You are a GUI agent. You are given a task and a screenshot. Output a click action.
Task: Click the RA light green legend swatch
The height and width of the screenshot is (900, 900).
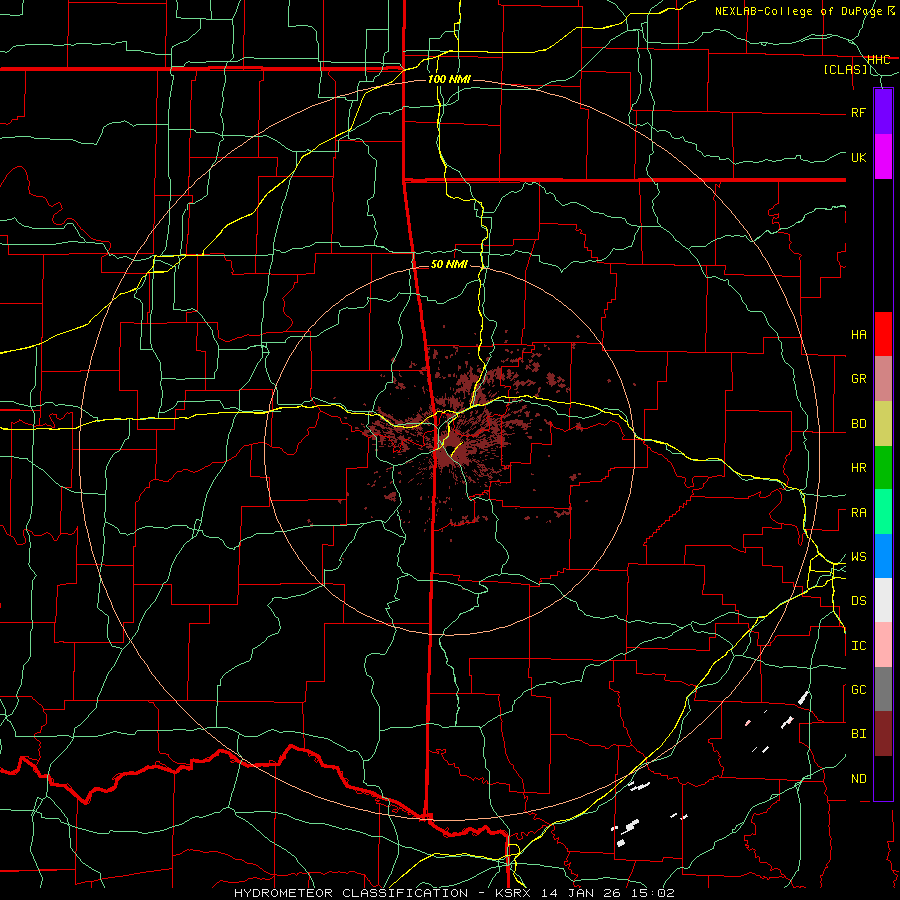coord(883,512)
